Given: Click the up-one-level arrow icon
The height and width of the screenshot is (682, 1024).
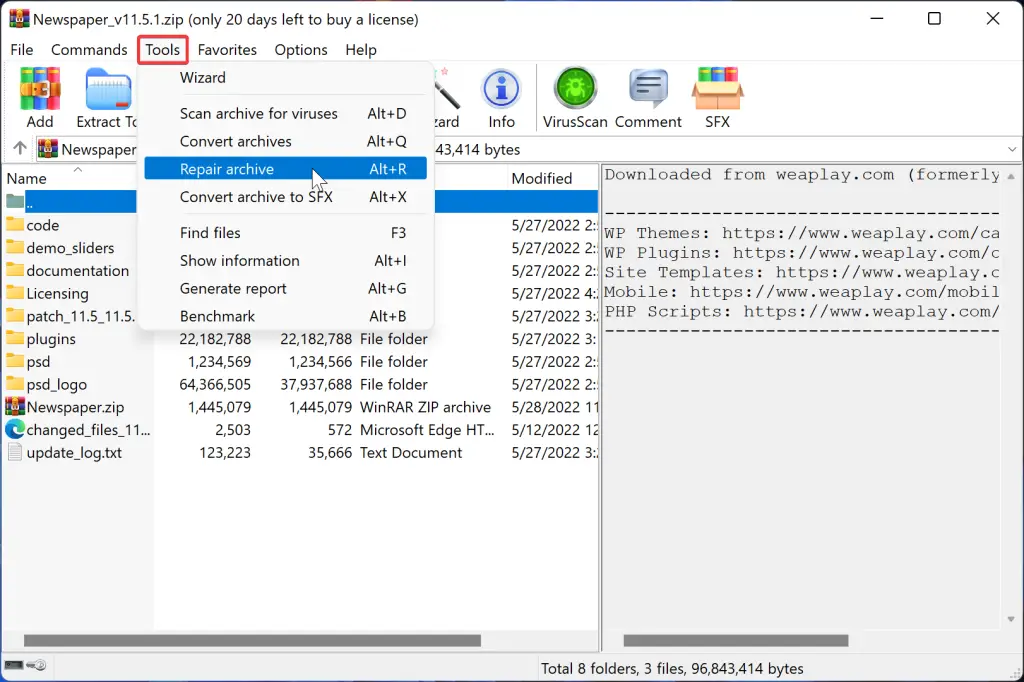Looking at the screenshot, I should click(x=17, y=149).
